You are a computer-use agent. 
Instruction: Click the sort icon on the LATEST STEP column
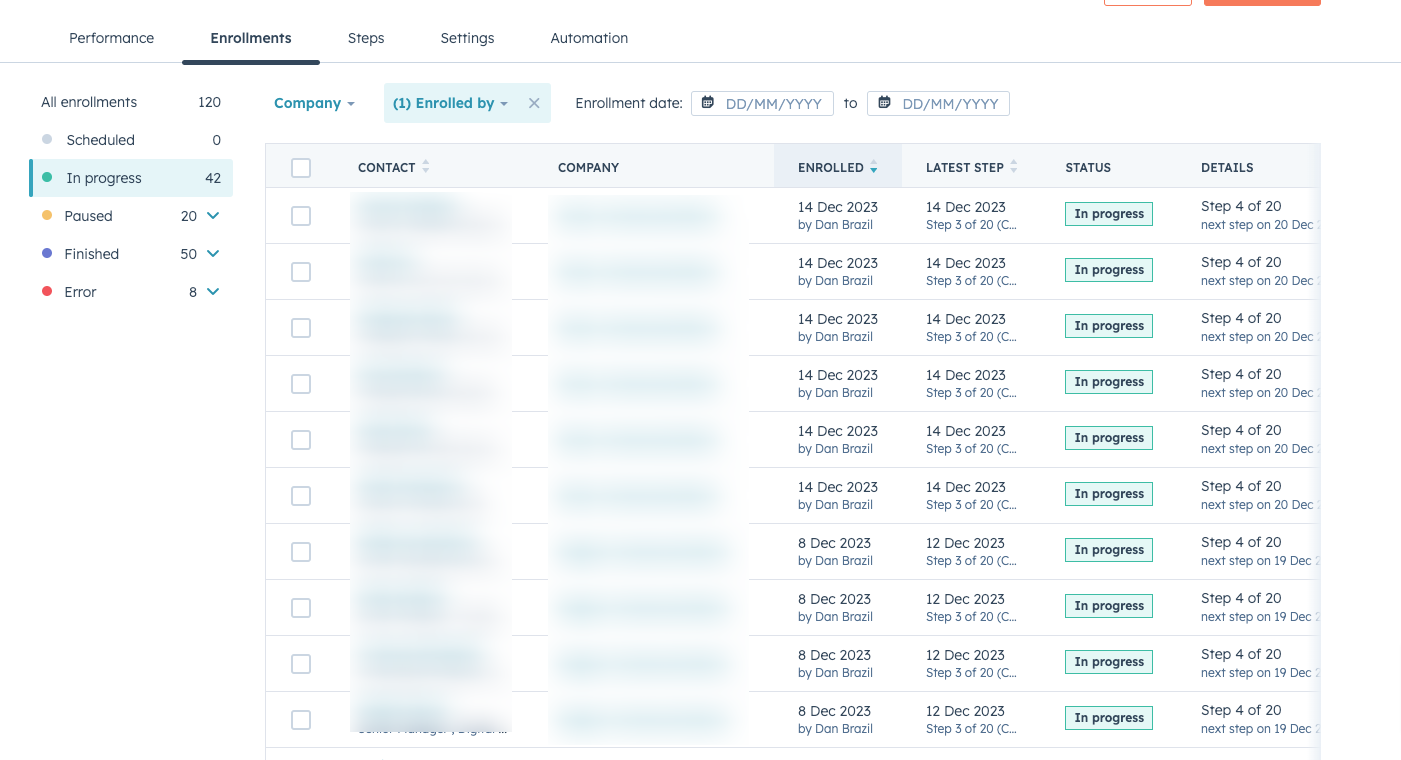(1013, 167)
